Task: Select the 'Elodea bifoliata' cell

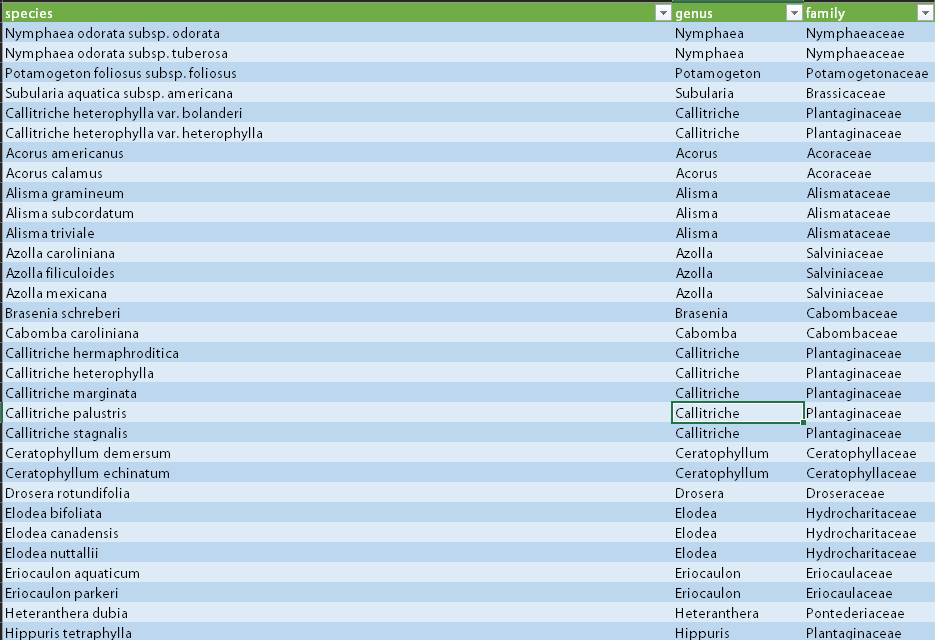Action: 338,513
